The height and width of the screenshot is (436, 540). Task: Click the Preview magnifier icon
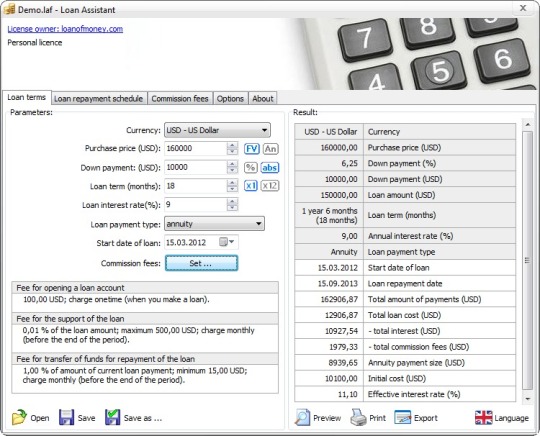click(302, 417)
